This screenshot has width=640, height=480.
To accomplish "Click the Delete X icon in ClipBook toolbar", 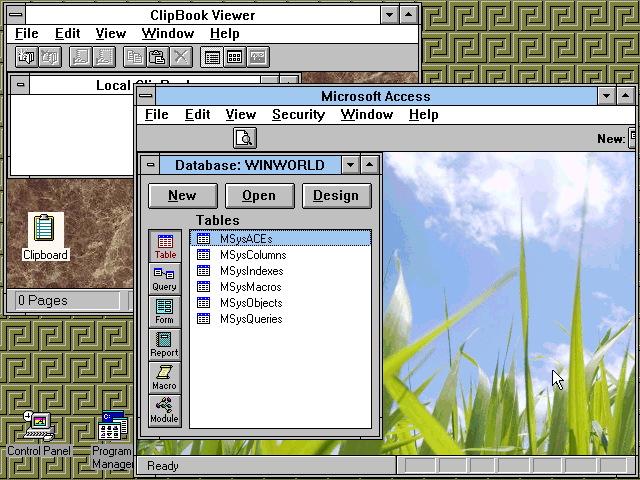I will pyautogui.click(x=181, y=57).
